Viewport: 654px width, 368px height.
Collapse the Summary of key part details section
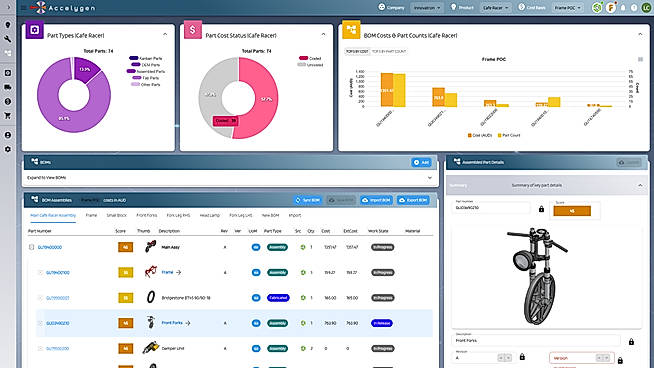tap(640, 185)
